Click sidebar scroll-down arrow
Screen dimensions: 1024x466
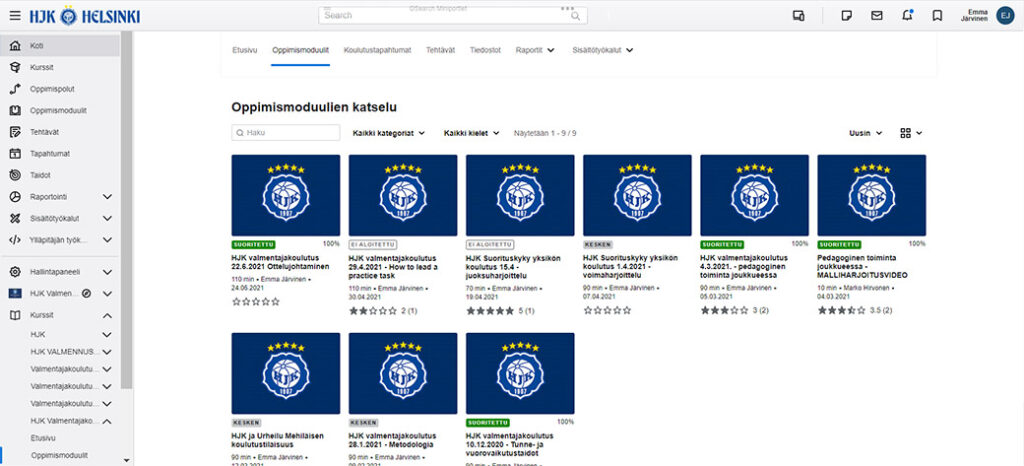click(x=127, y=461)
